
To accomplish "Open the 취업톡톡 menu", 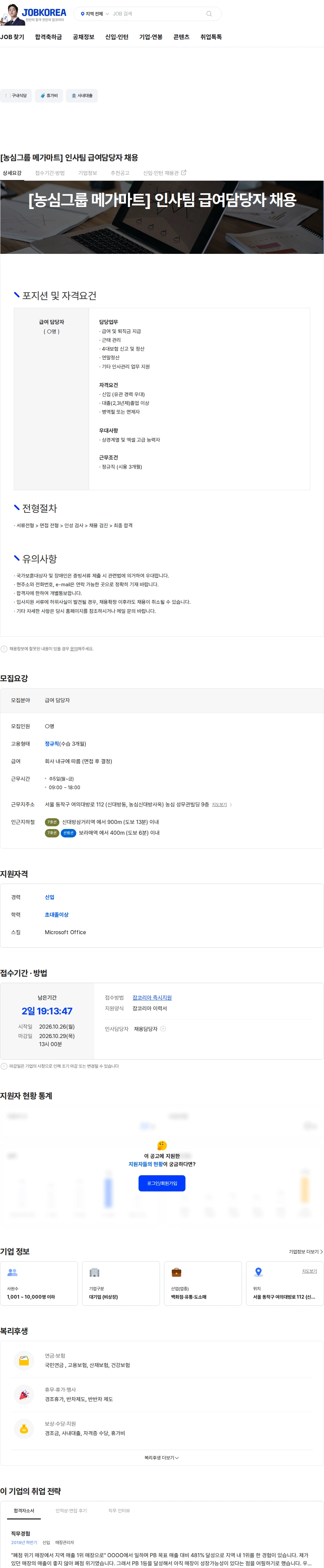I will (211, 37).
